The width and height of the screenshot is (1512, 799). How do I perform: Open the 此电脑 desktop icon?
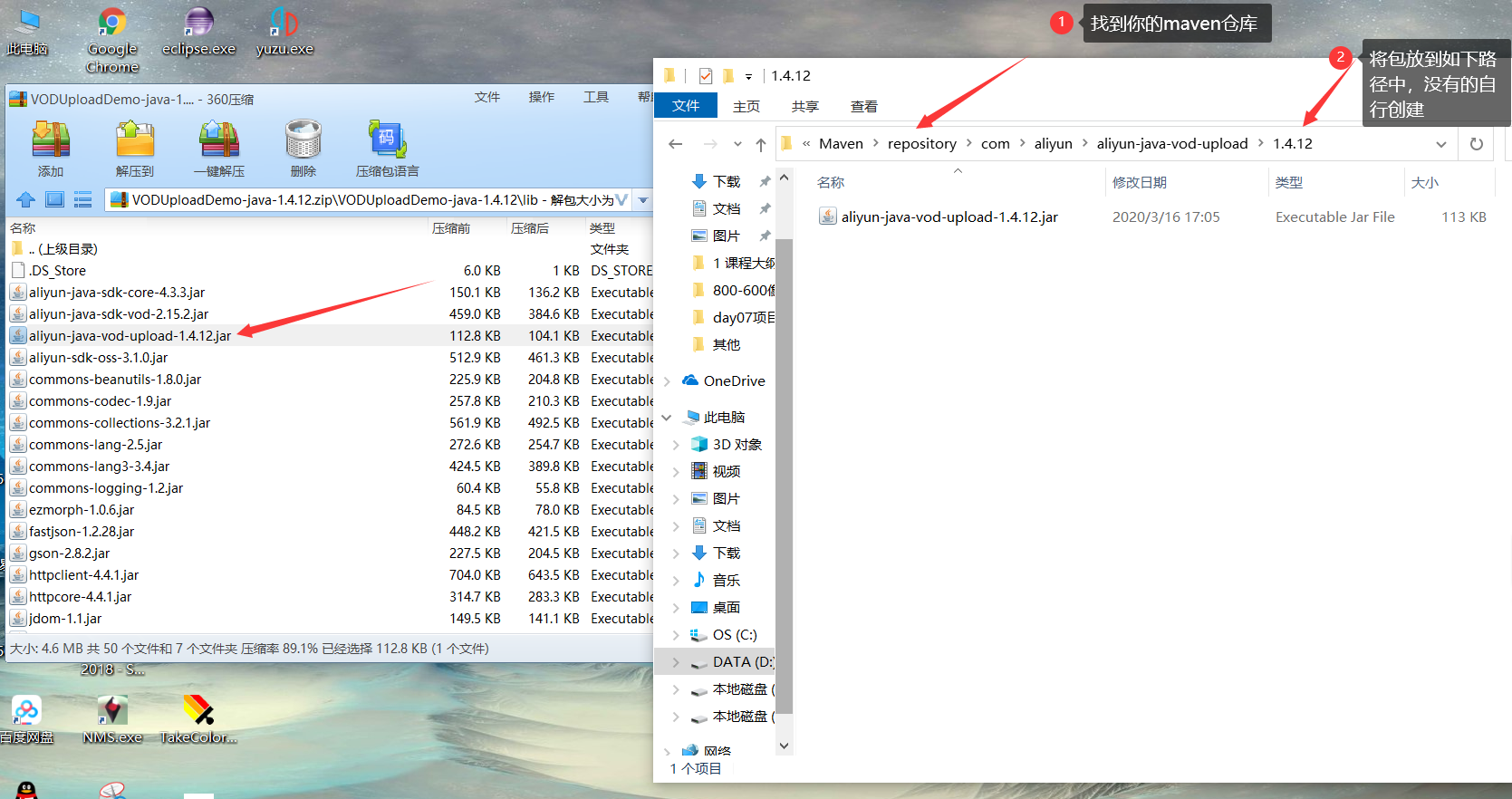pos(27,32)
